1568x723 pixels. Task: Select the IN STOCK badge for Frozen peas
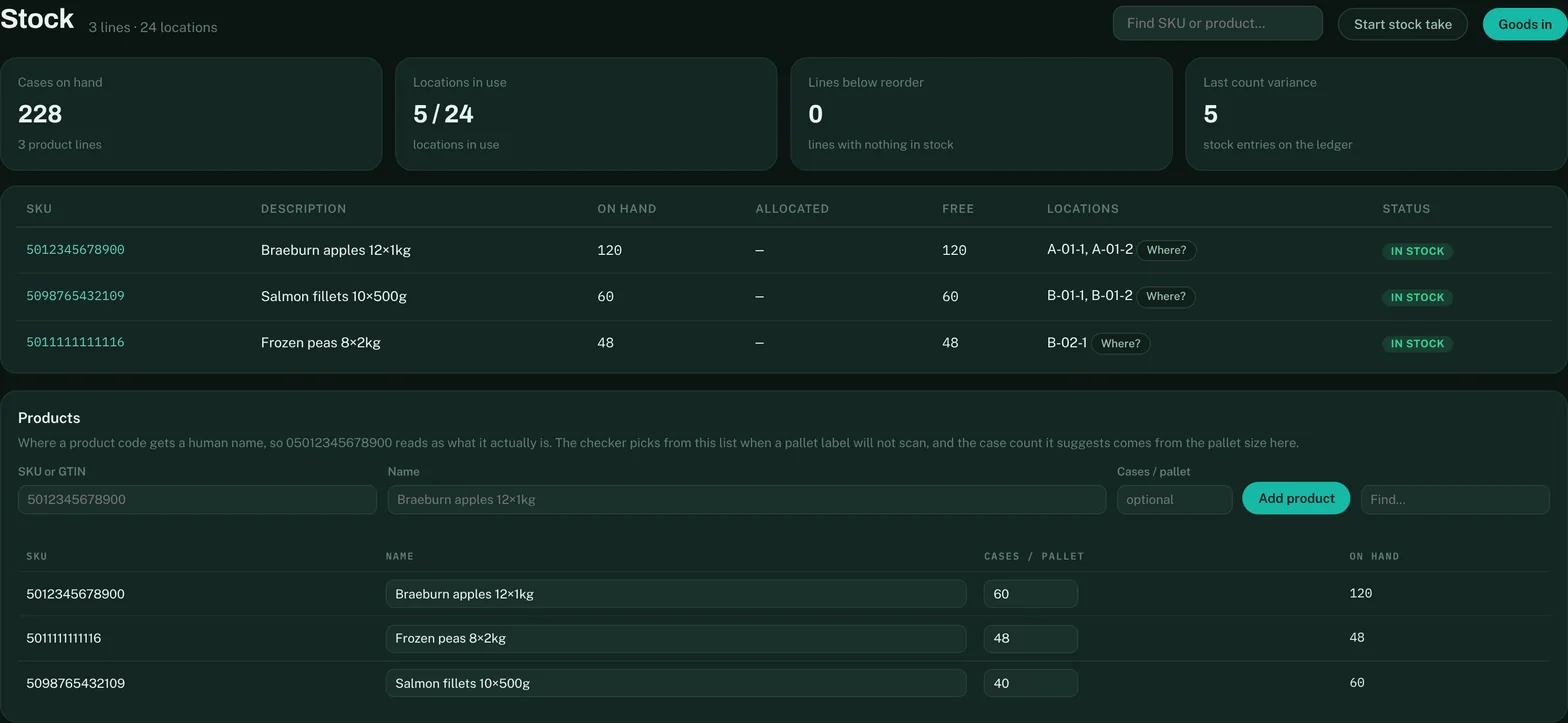tap(1417, 343)
